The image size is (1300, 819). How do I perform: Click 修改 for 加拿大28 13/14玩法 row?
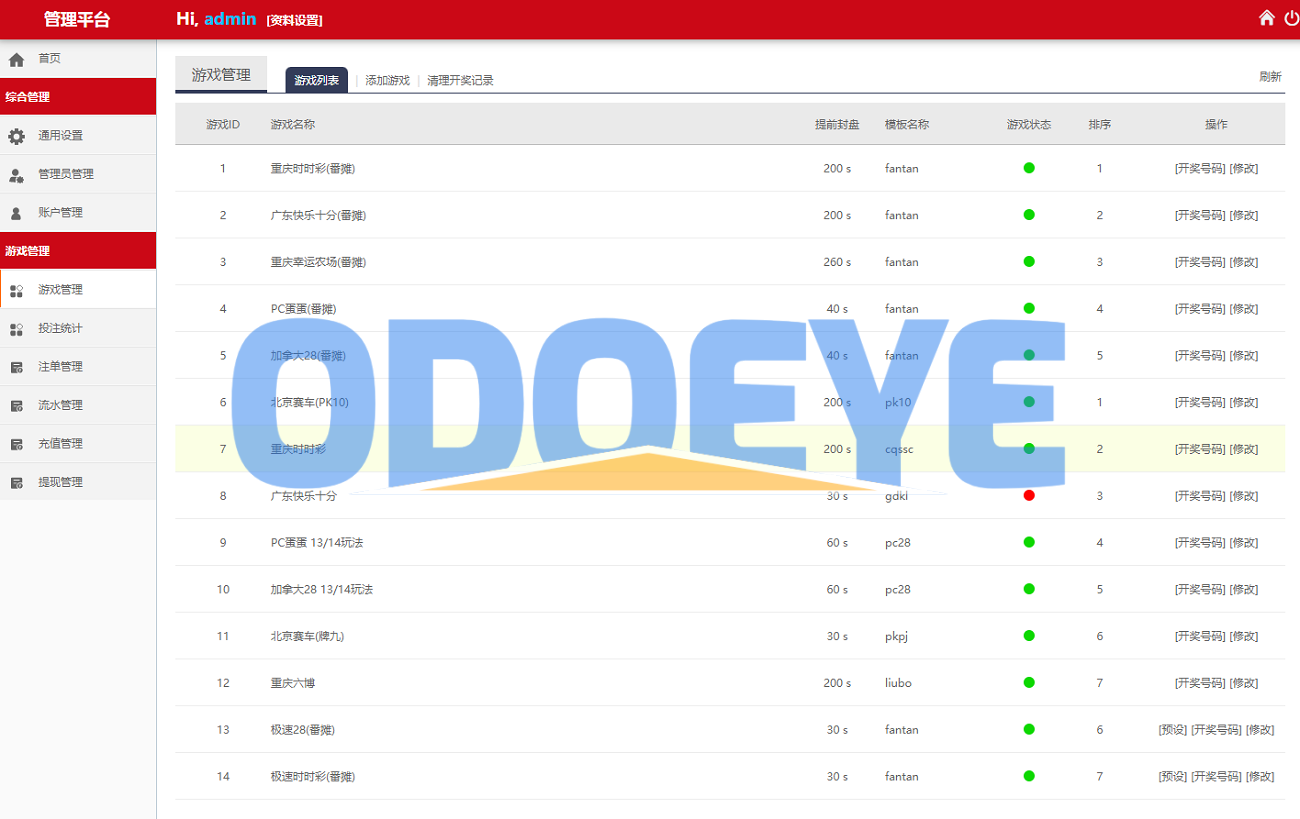[x=1244, y=589]
